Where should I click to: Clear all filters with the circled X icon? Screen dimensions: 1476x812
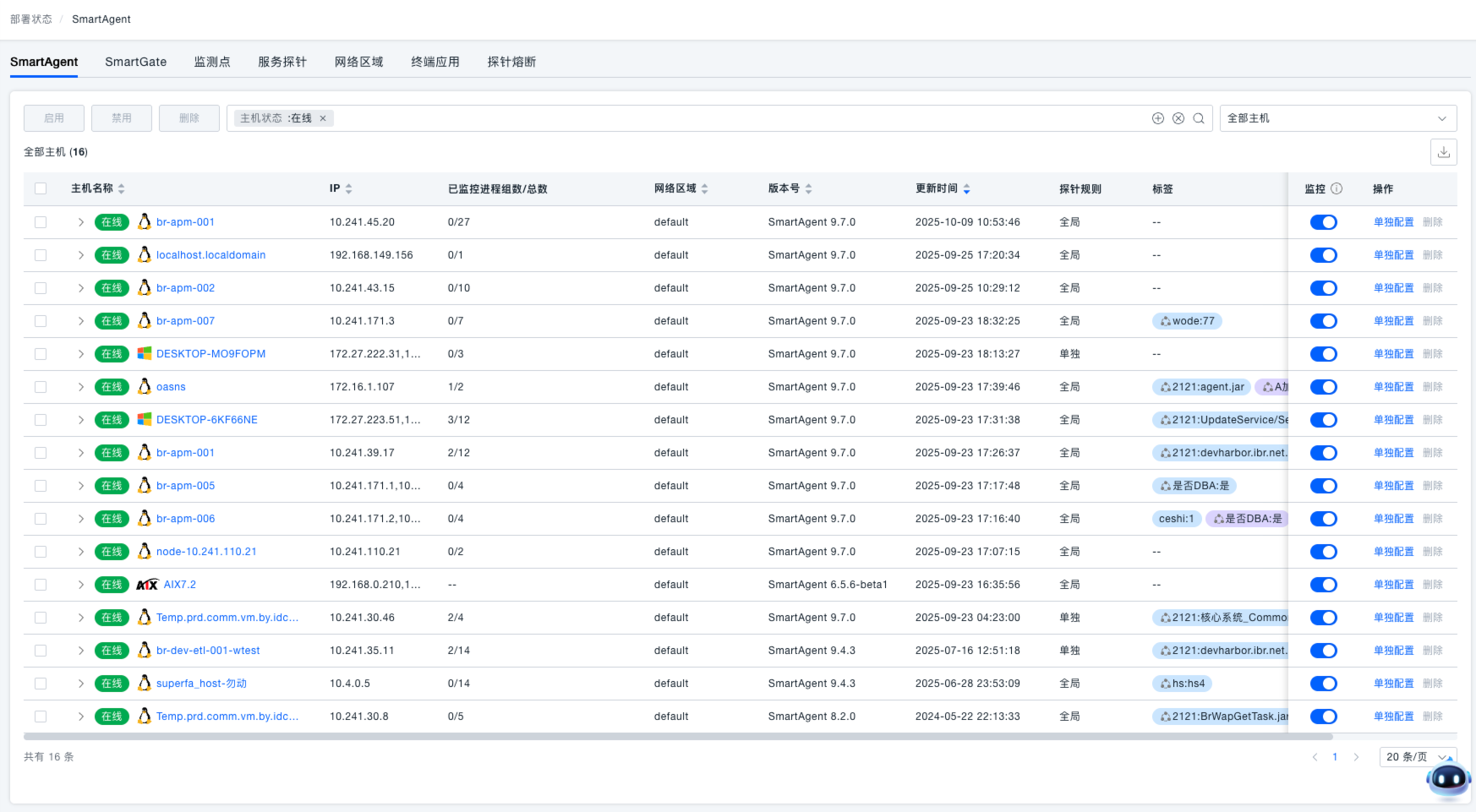1178,118
